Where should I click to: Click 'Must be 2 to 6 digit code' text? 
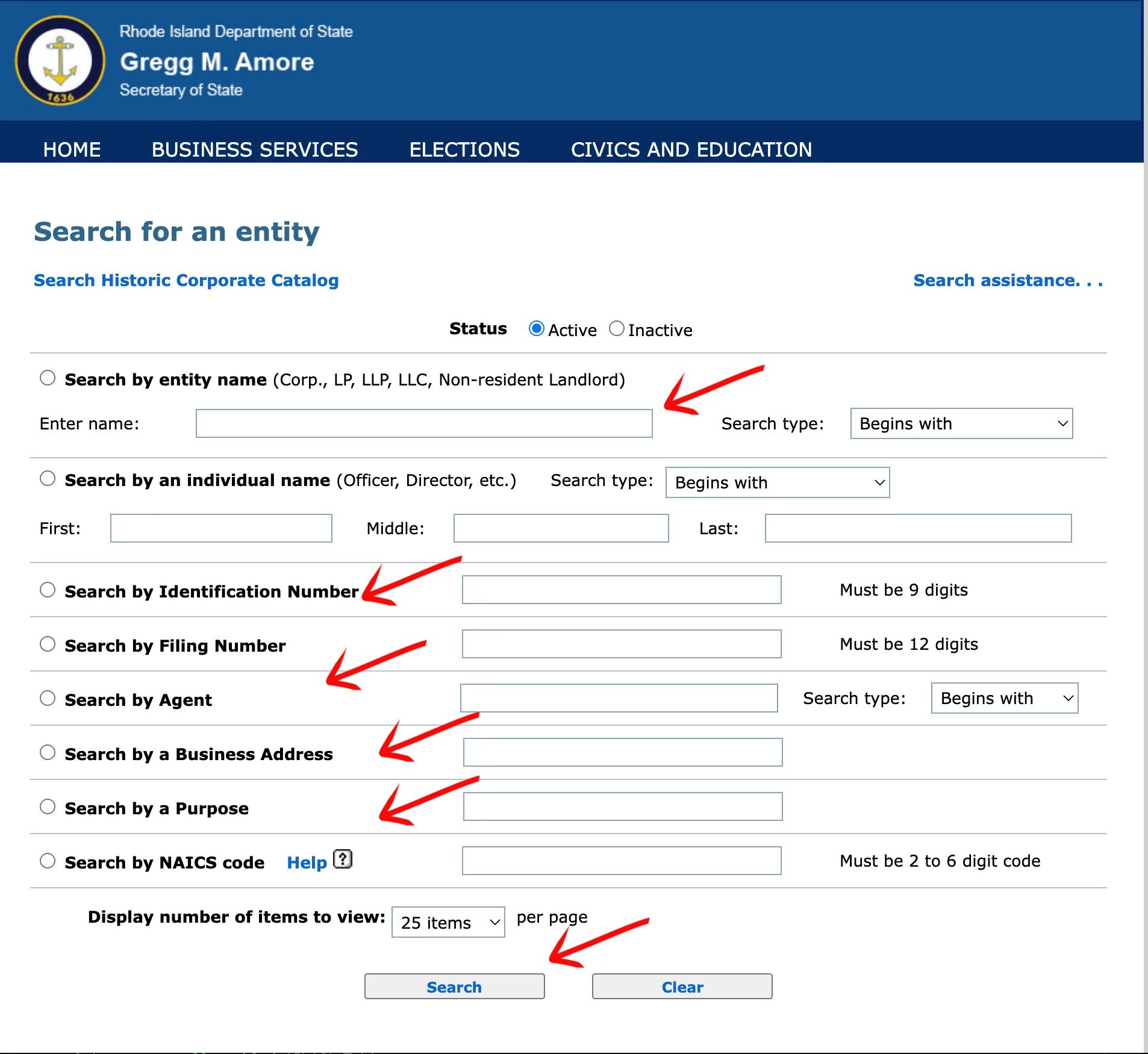tap(940, 861)
